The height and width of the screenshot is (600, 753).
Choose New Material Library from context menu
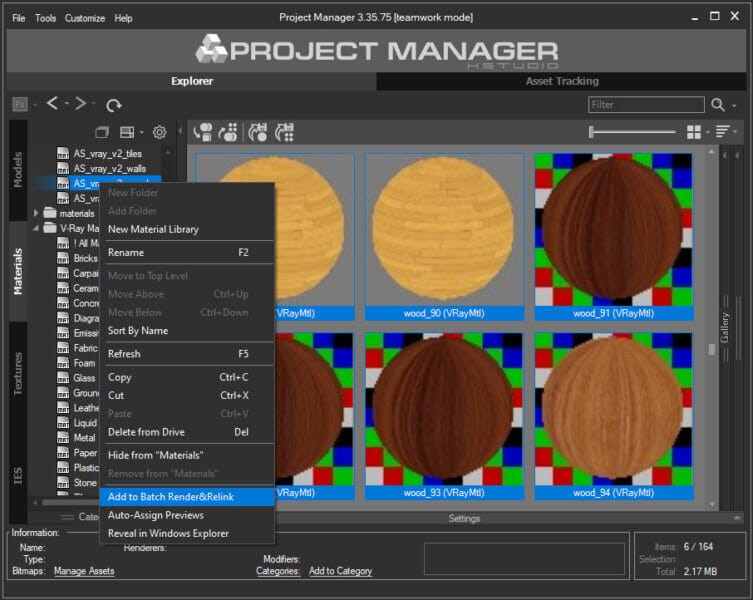coord(187,229)
